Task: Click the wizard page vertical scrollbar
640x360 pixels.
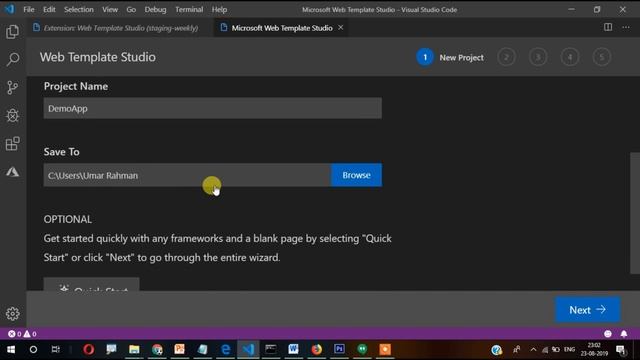Action: coord(635,213)
